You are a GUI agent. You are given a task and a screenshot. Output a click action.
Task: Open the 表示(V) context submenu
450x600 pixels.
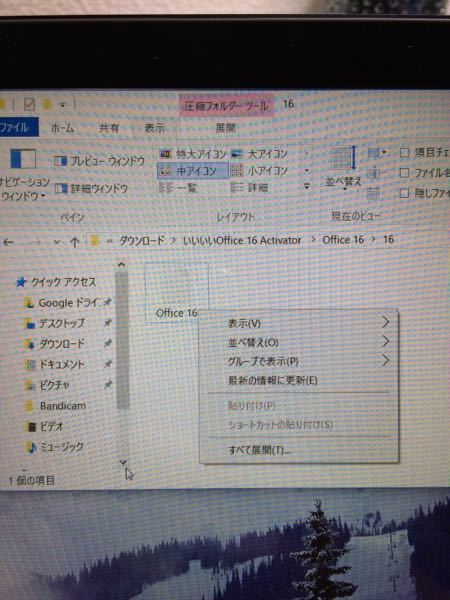[x=299, y=323]
